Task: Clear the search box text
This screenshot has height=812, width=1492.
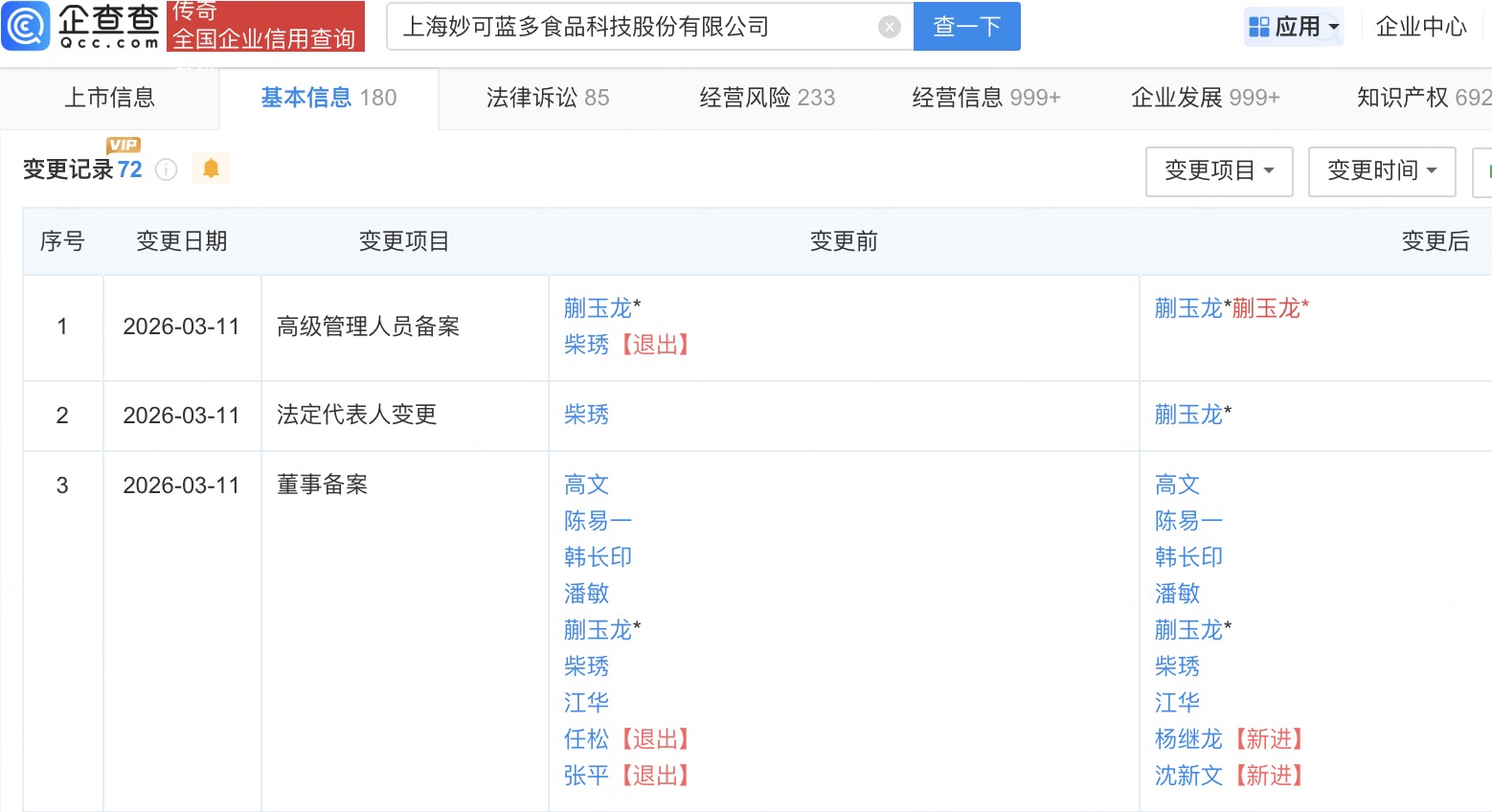Action: pos(889,27)
